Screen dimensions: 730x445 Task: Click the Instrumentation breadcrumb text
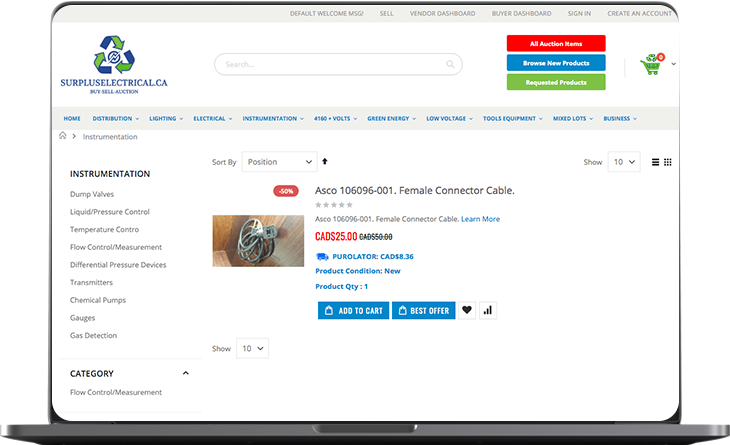click(x=110, y=136)
